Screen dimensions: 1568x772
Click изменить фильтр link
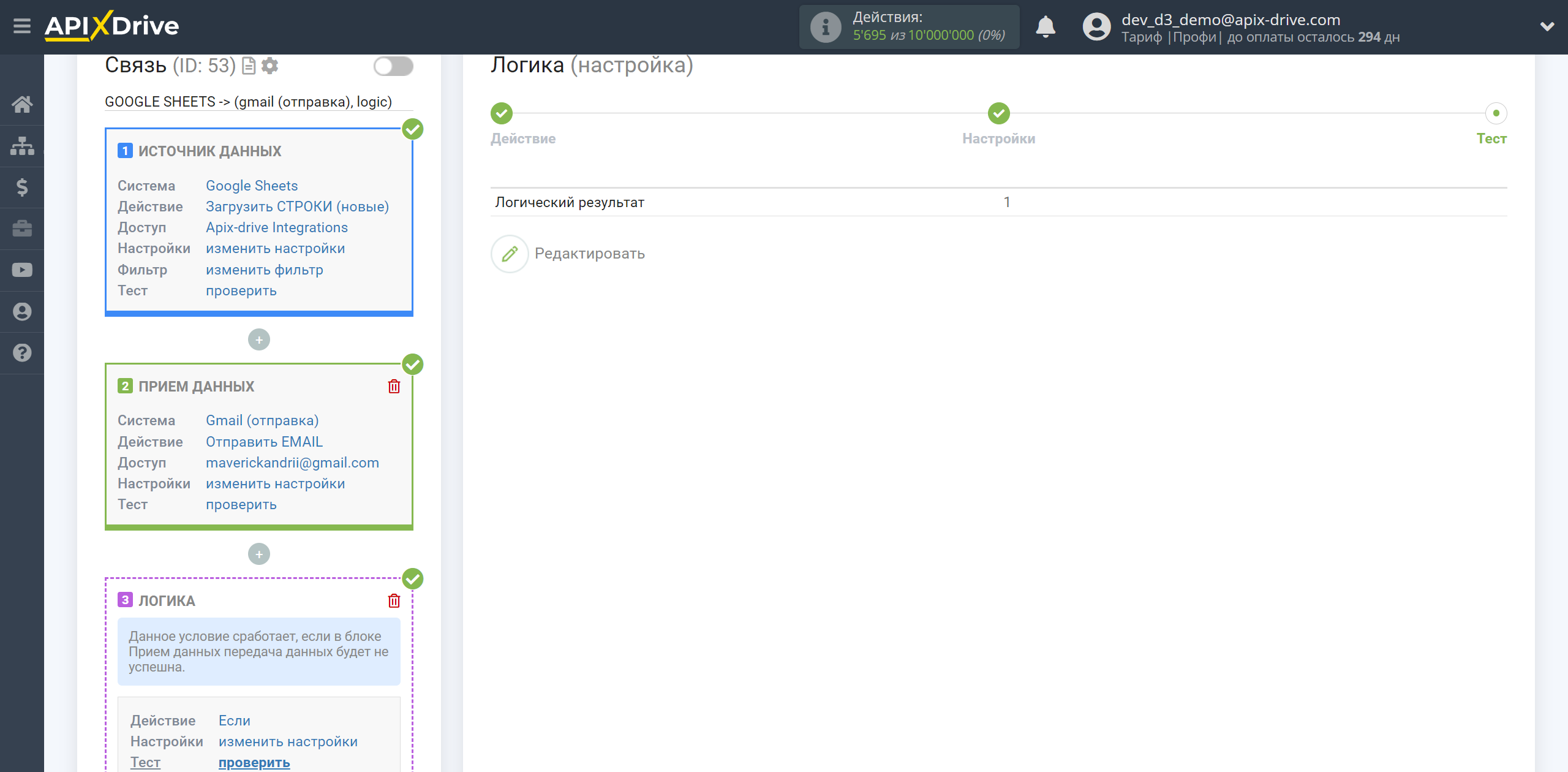[265, 270]
